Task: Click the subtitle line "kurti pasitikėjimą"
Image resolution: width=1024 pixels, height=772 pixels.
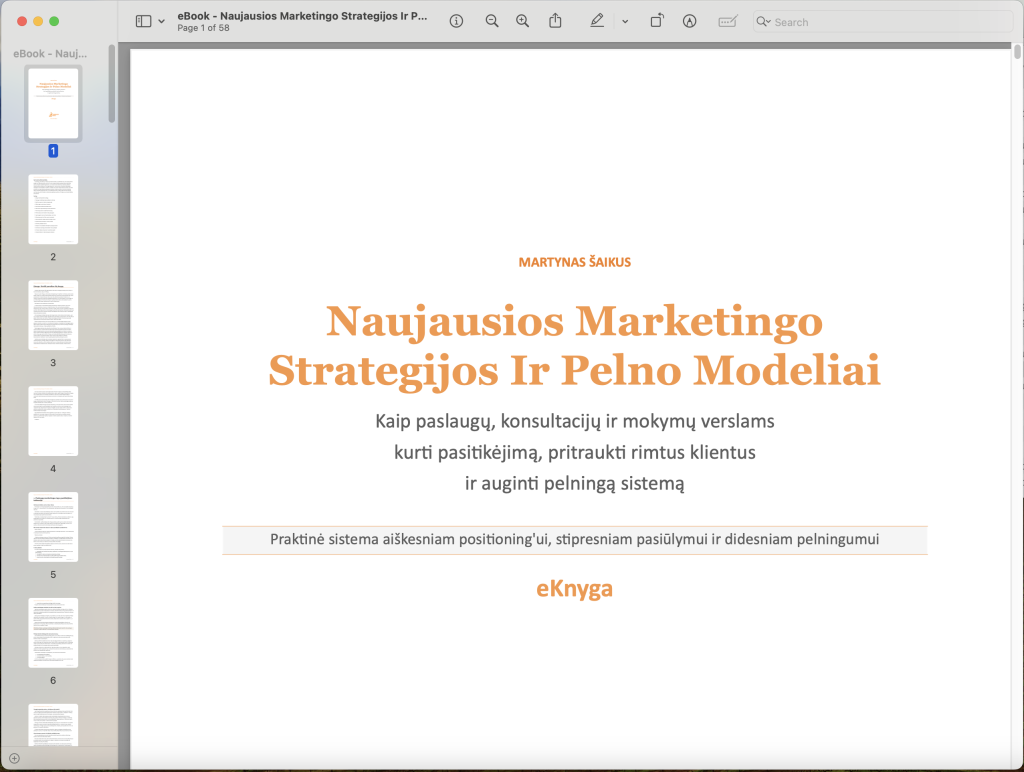Action: [x=575, y=453]
